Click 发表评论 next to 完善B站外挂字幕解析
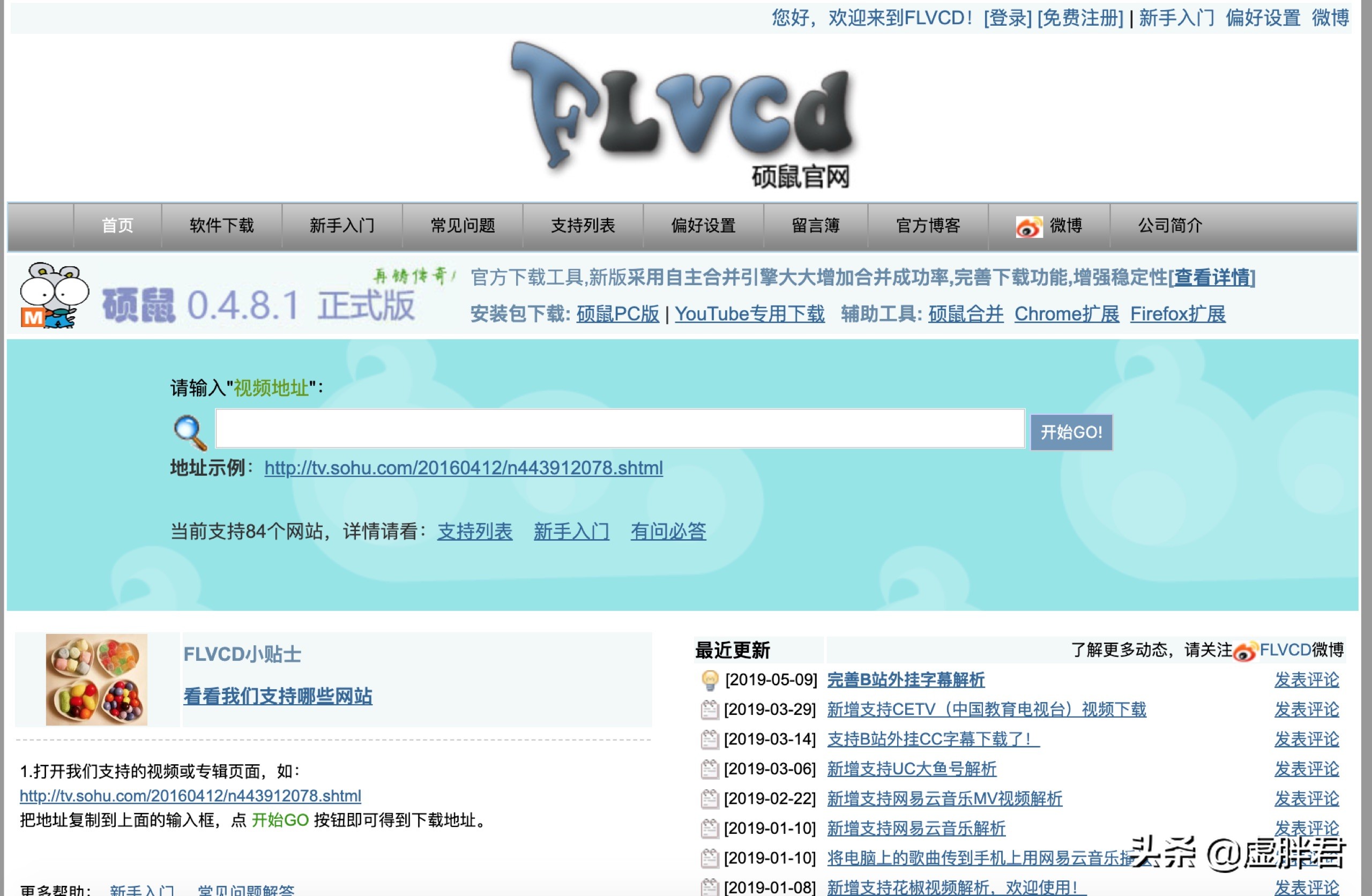Viewport: 1372px width, 896px height. (1307, 681)
